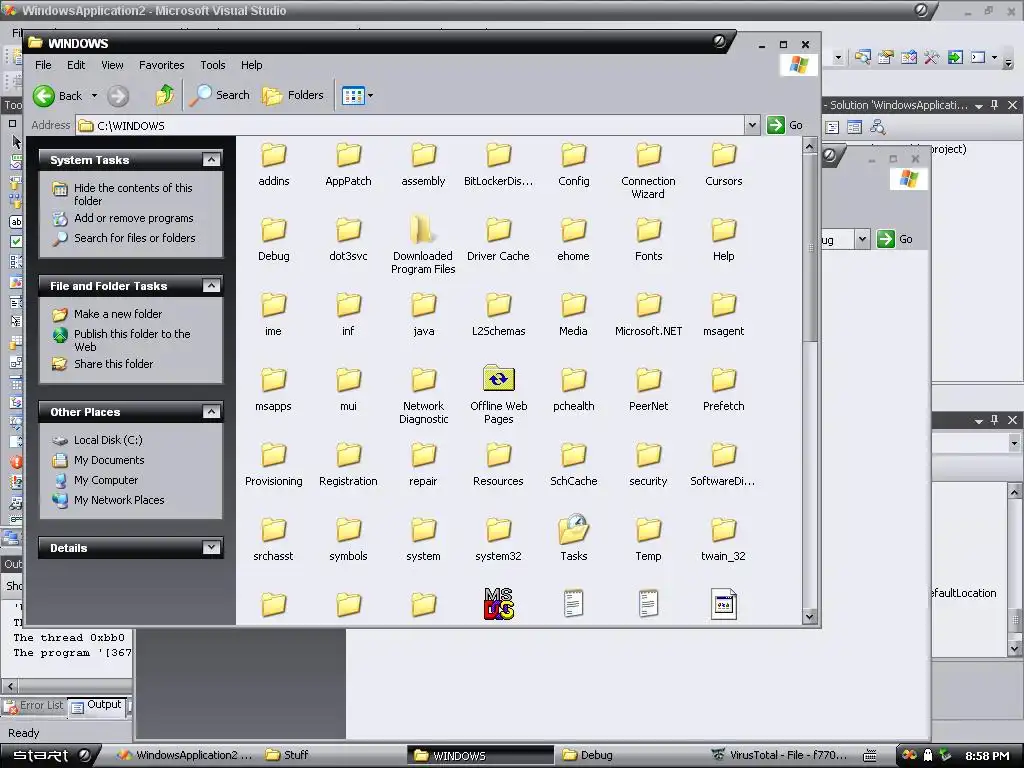The height and width of the screenshot is (768, 1024).
Task: Switch to WindowsApplication2 taskbar item
Action: tap(184, 755)
